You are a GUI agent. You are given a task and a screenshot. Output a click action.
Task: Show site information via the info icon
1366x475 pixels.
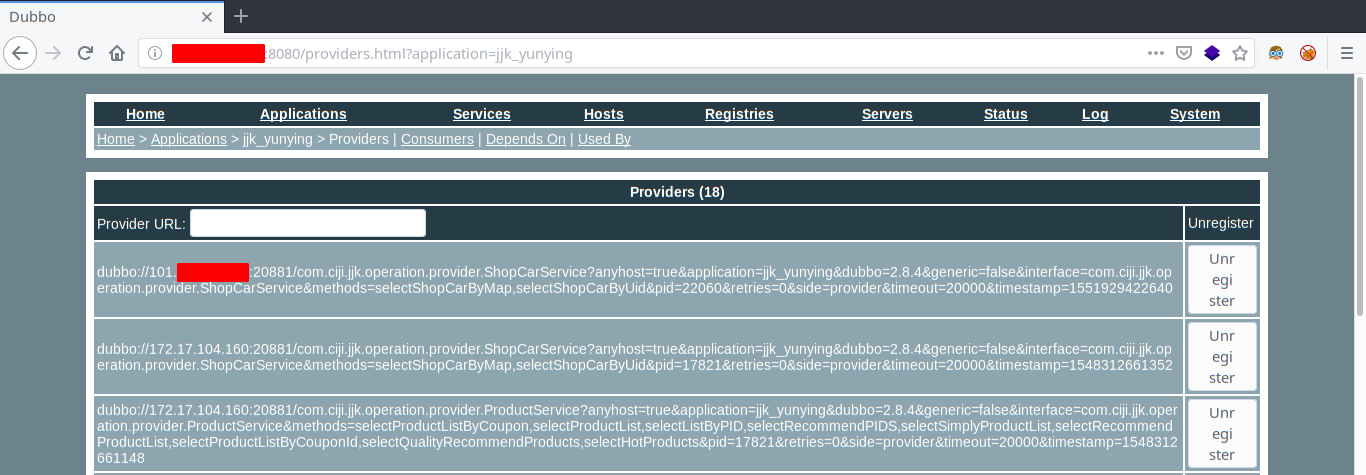pos(155,54)
